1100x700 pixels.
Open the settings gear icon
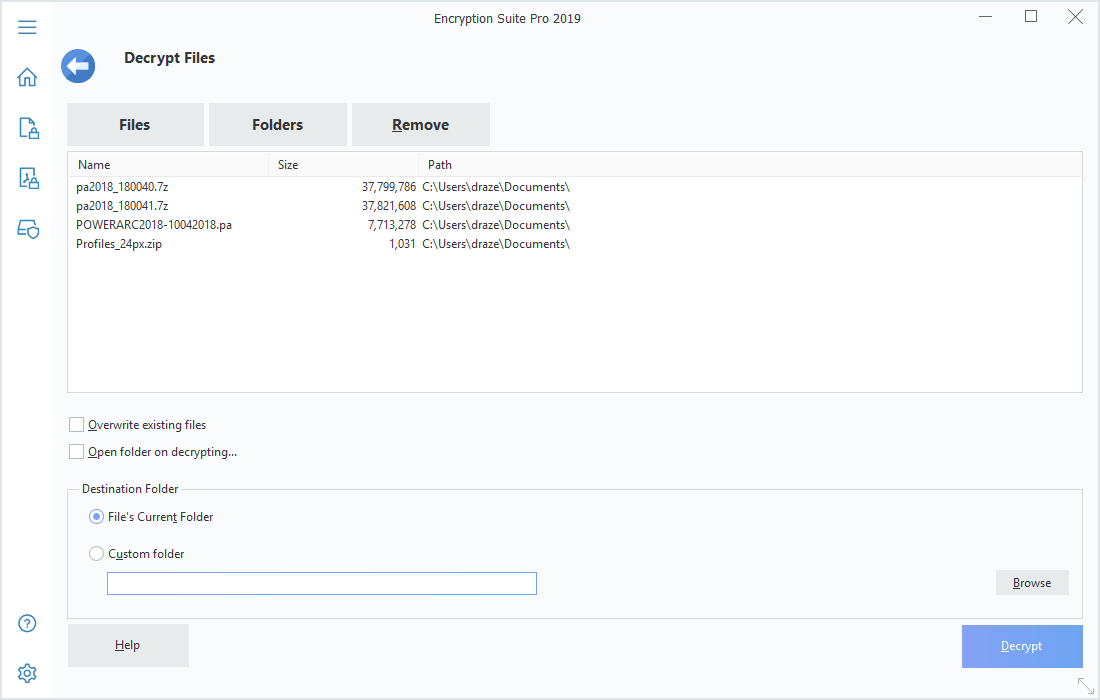[28, 673]
